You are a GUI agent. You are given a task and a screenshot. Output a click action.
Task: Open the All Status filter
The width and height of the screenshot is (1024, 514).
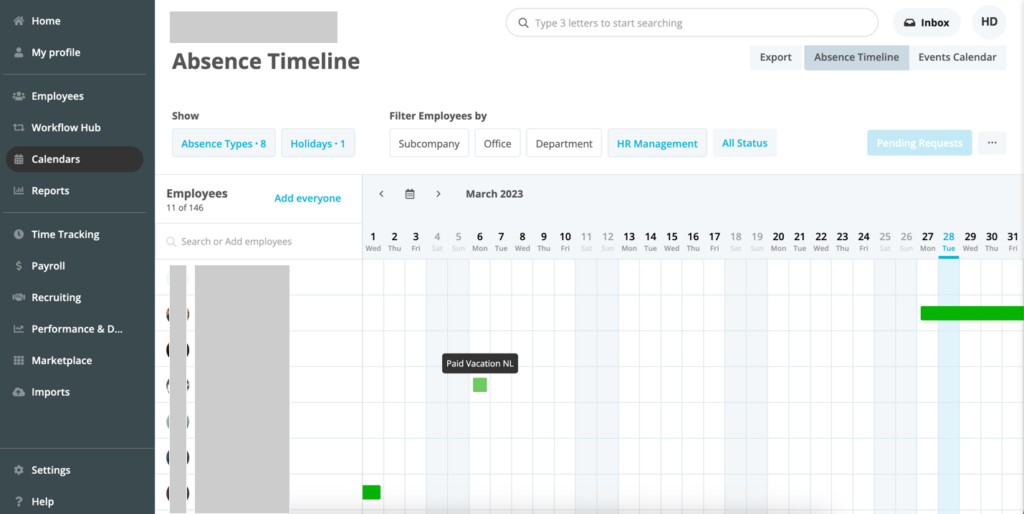744,143
